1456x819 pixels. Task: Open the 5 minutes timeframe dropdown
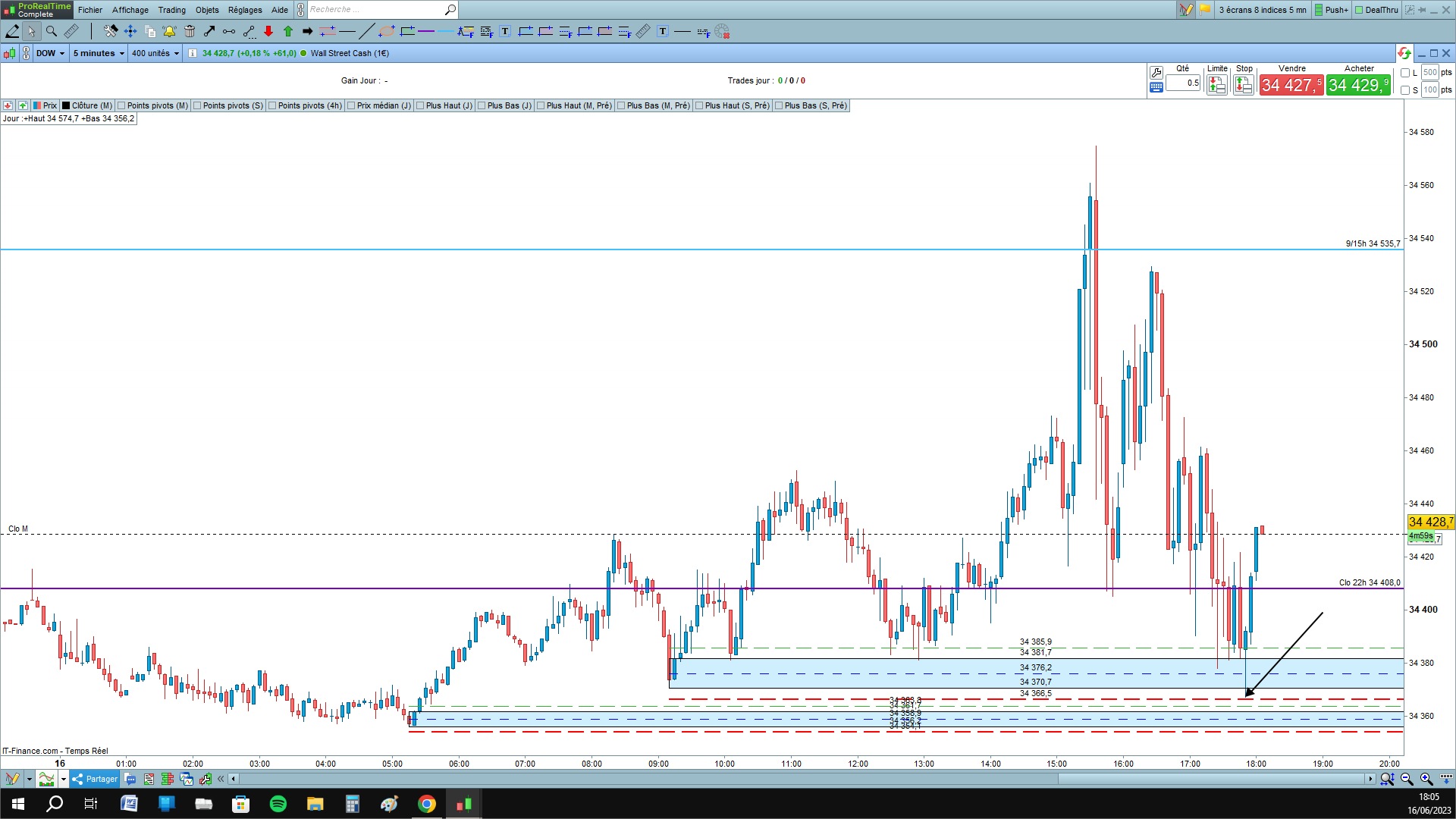pos(99,53)
